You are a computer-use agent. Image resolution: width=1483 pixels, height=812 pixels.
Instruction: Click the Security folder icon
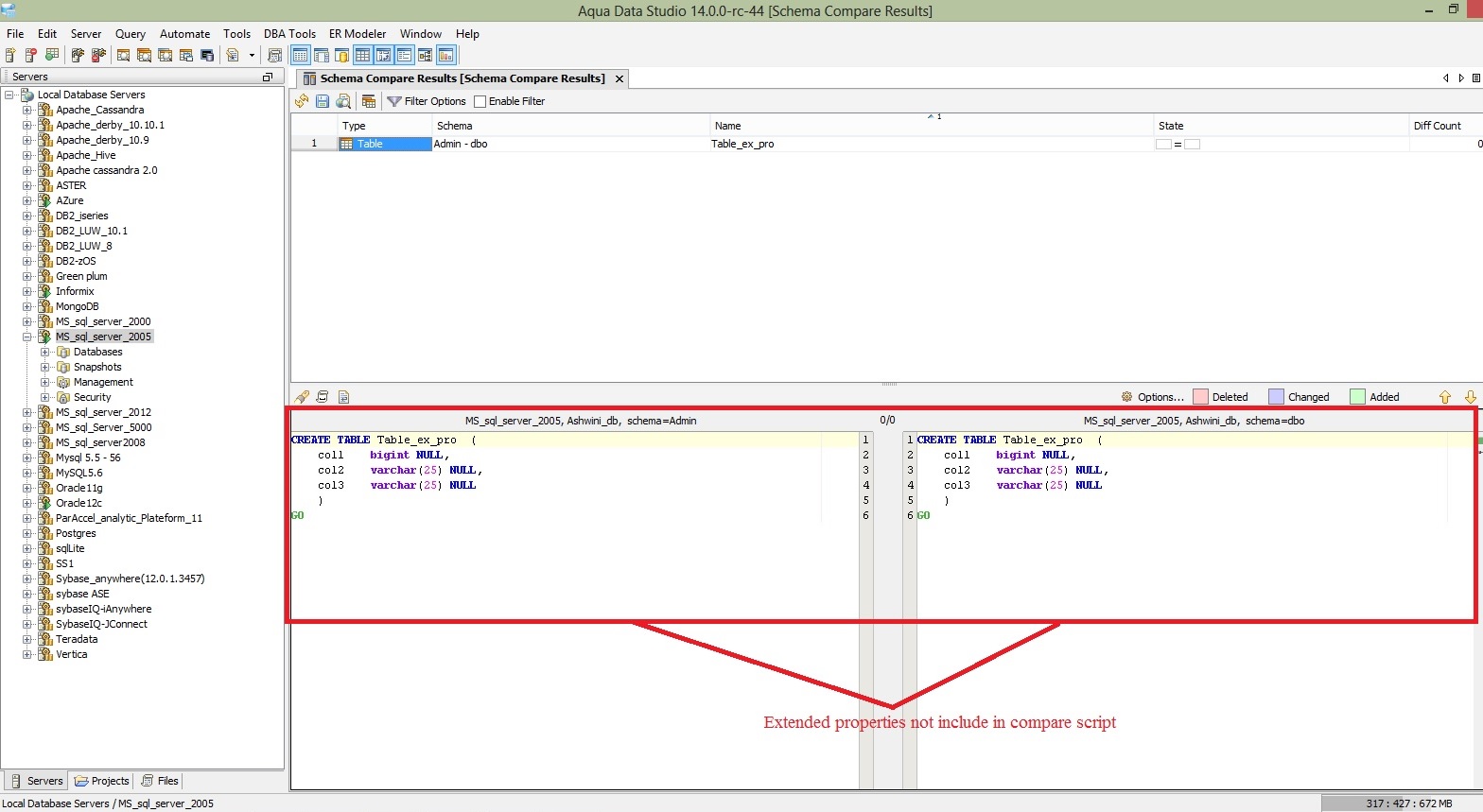point(63,397)
